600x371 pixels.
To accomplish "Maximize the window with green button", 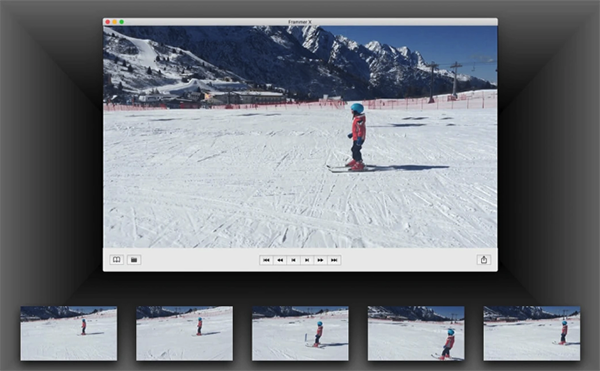I will [122, 22].
